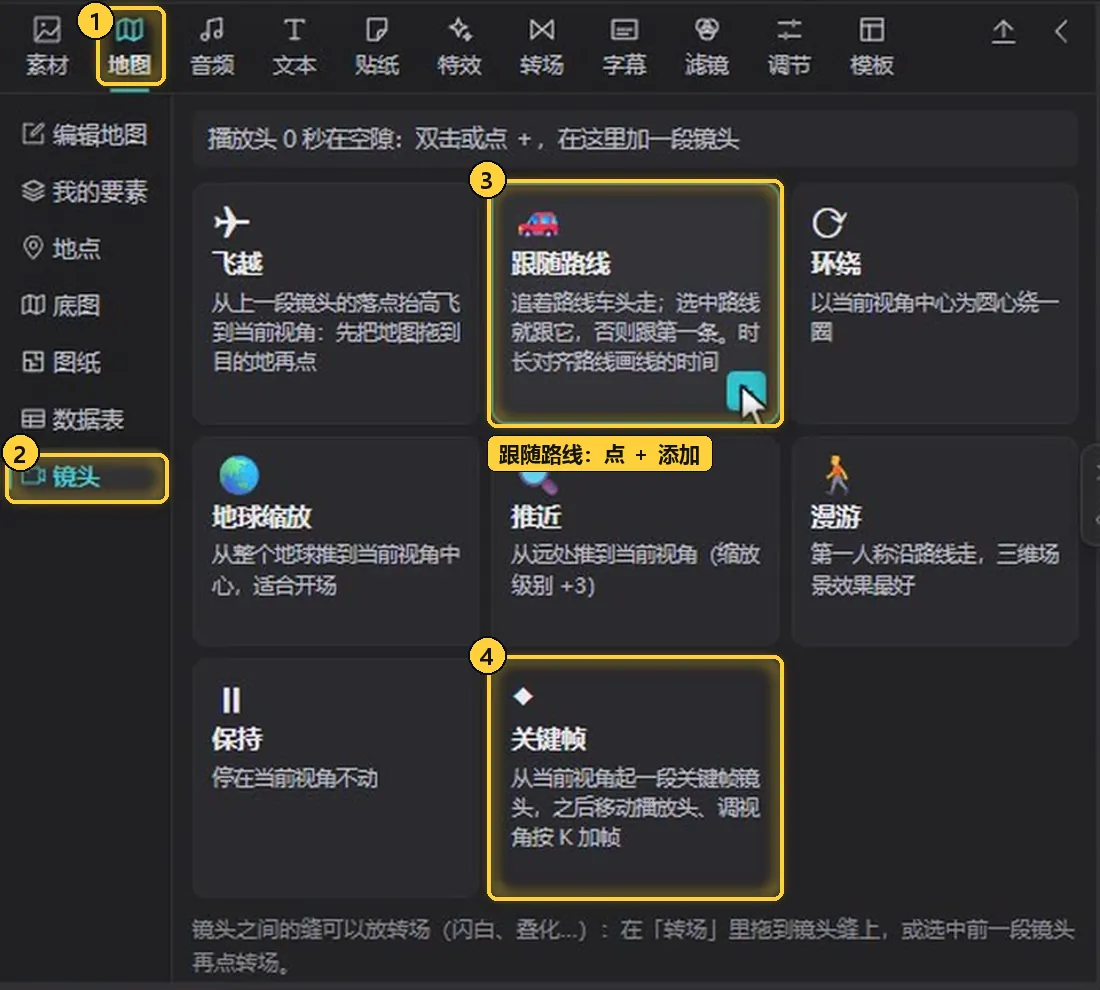The image size is (1100, 990).
Task: Choose the 飞越 fly-over shot card
Action: pos(336,303)
